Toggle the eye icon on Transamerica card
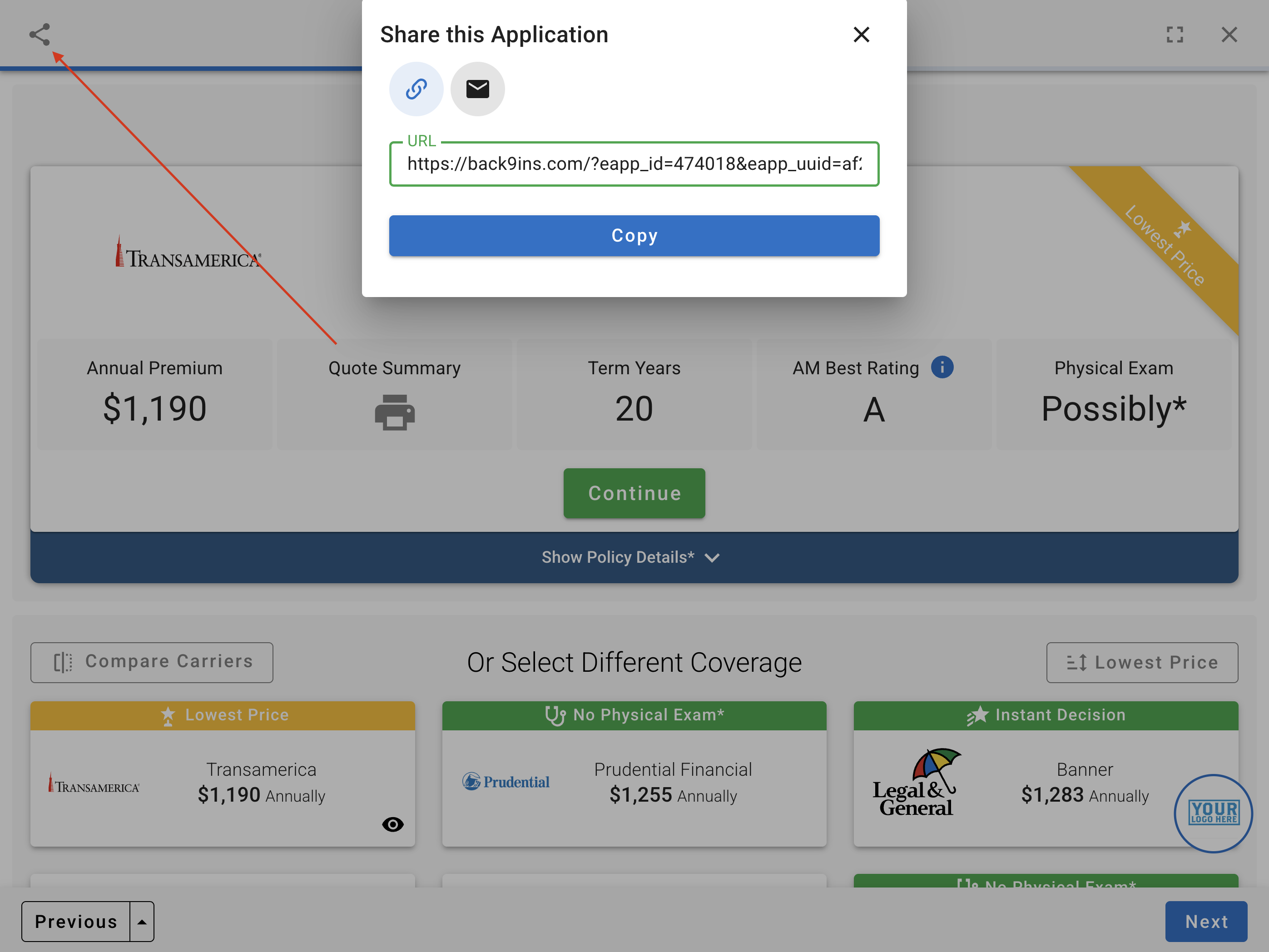Screen dimensions: 1269x952 pos(393,825)
